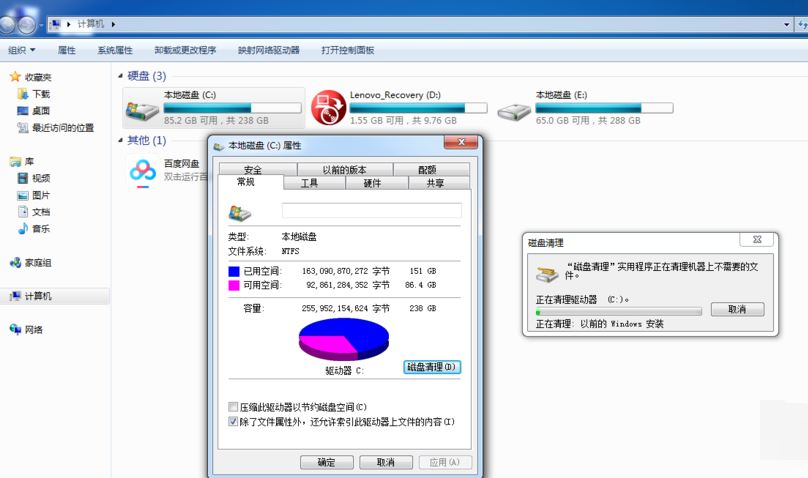Cancel the disk cleanup progress dialog
808x478 pixels.
(737, 309)
